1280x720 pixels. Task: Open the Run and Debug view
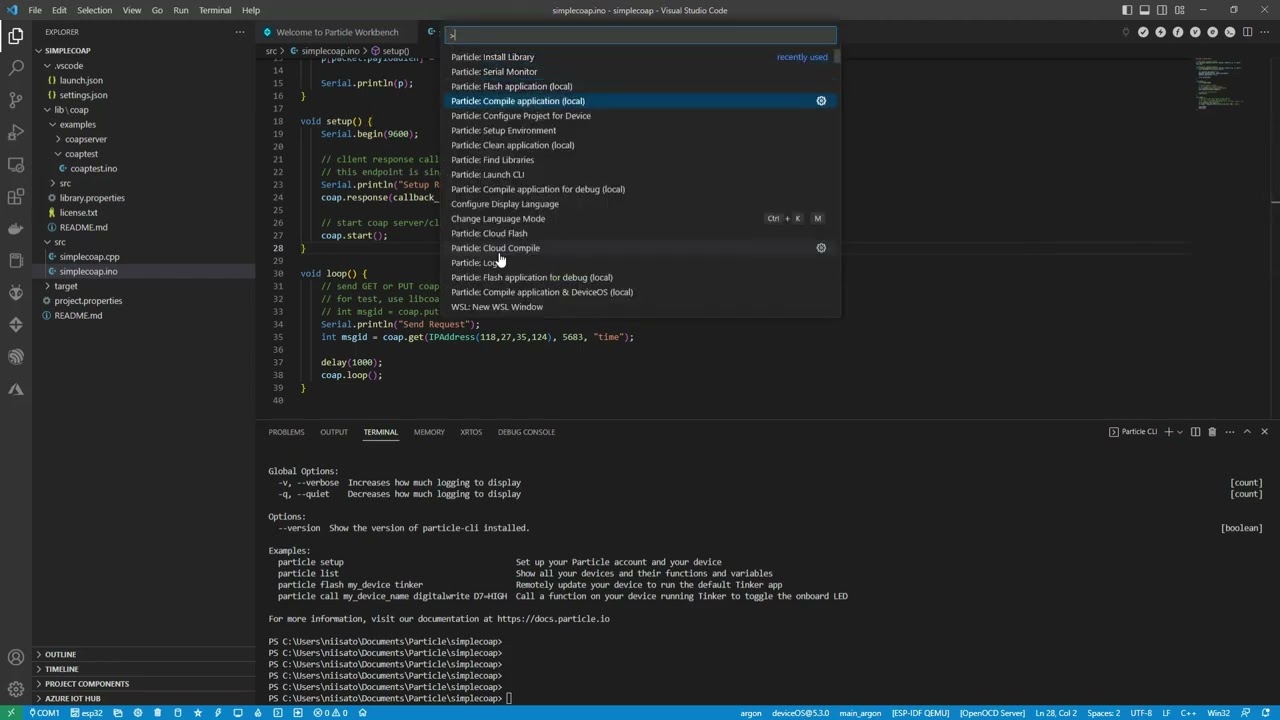point(16,132)
